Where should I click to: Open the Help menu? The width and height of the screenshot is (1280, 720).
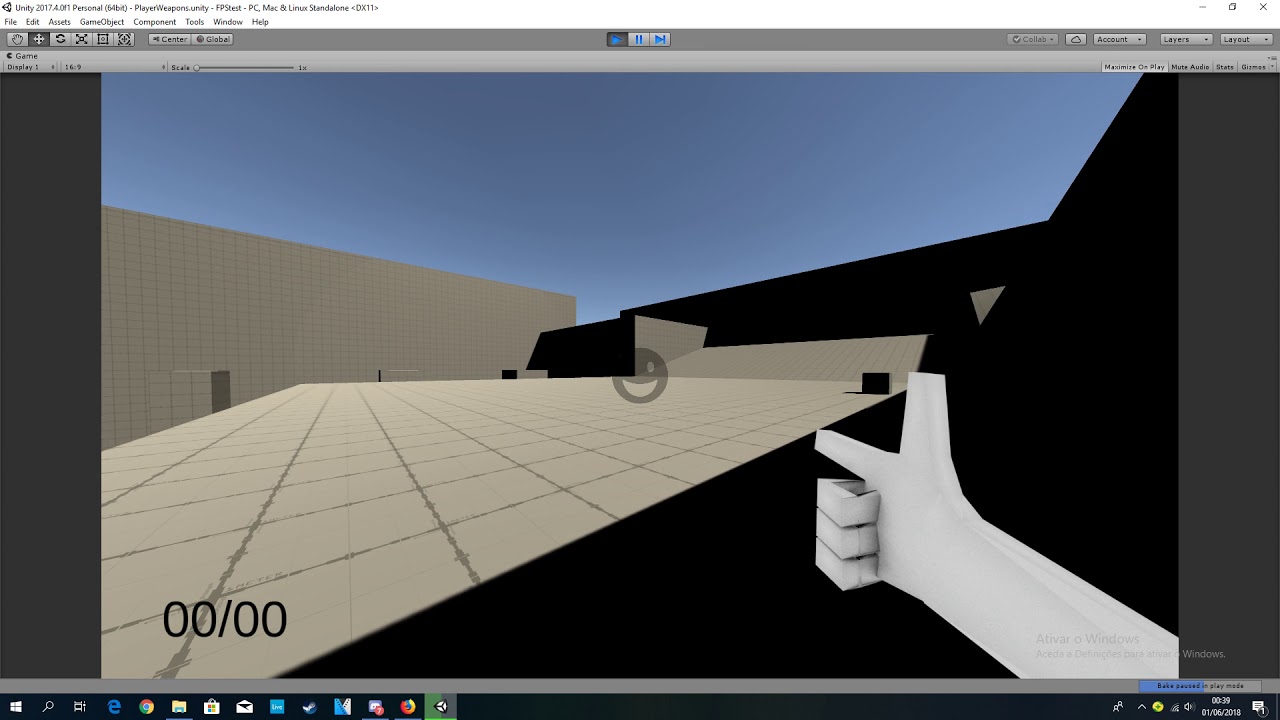[260, 22]
